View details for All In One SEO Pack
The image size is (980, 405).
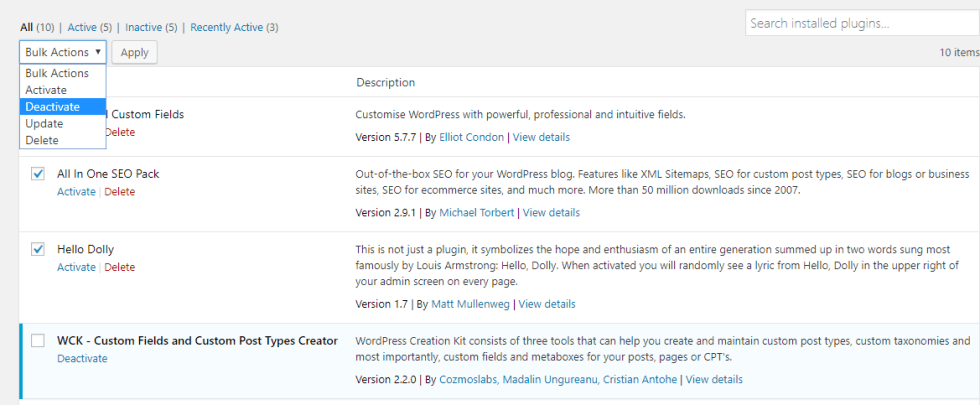[551, 213]
